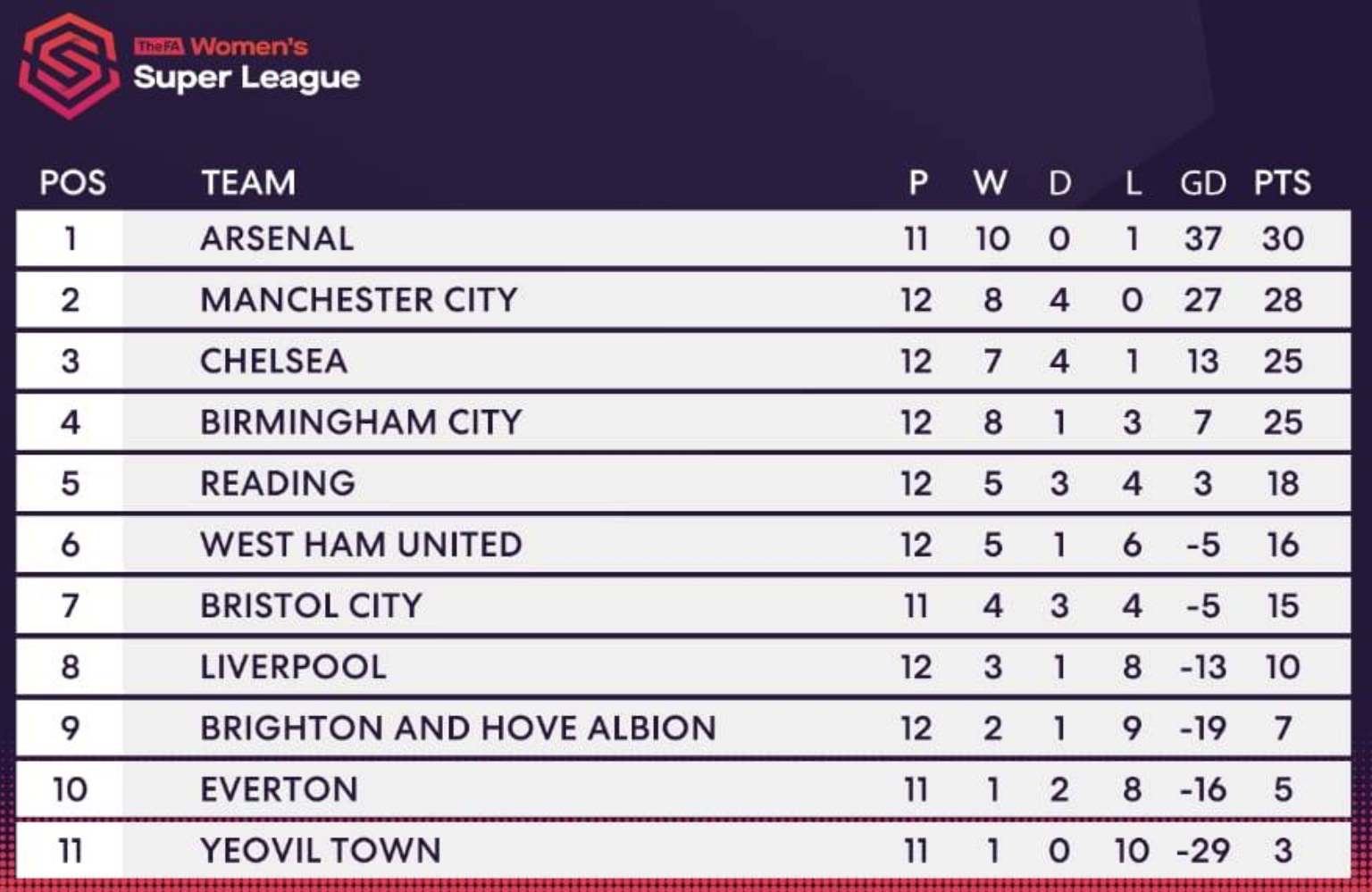Click the Bristol City team name

click(x=311, y=605)
